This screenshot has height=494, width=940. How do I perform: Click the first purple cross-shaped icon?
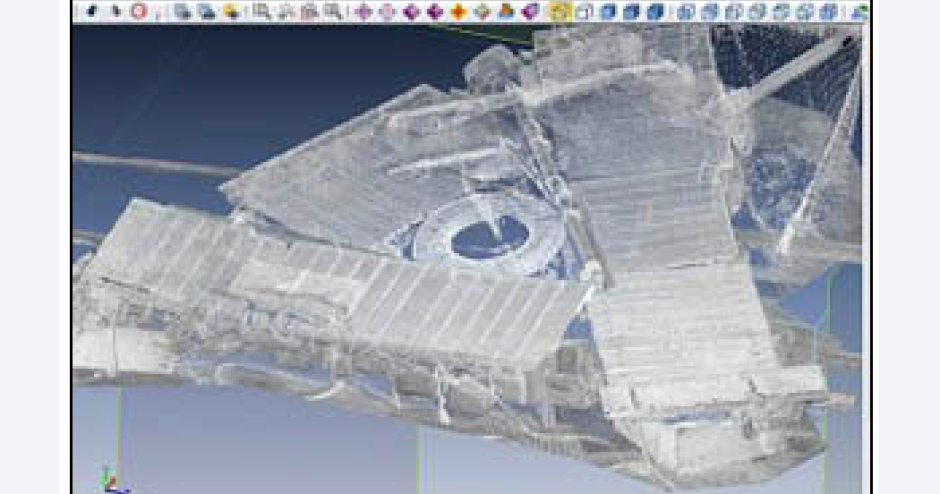click(363, 11)
